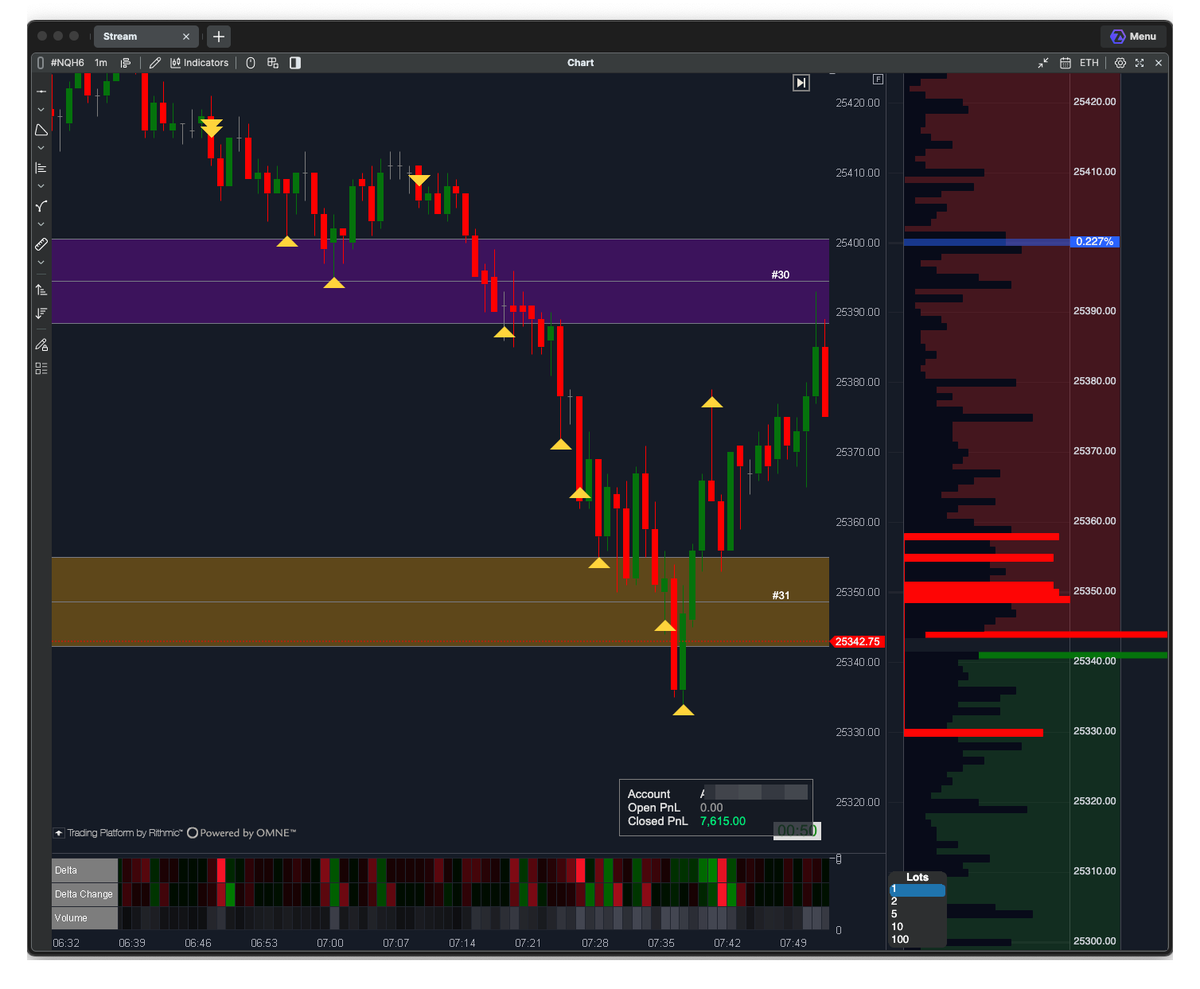
Task: Expand the curve tools chevron
Action: [x=41, y=224]
